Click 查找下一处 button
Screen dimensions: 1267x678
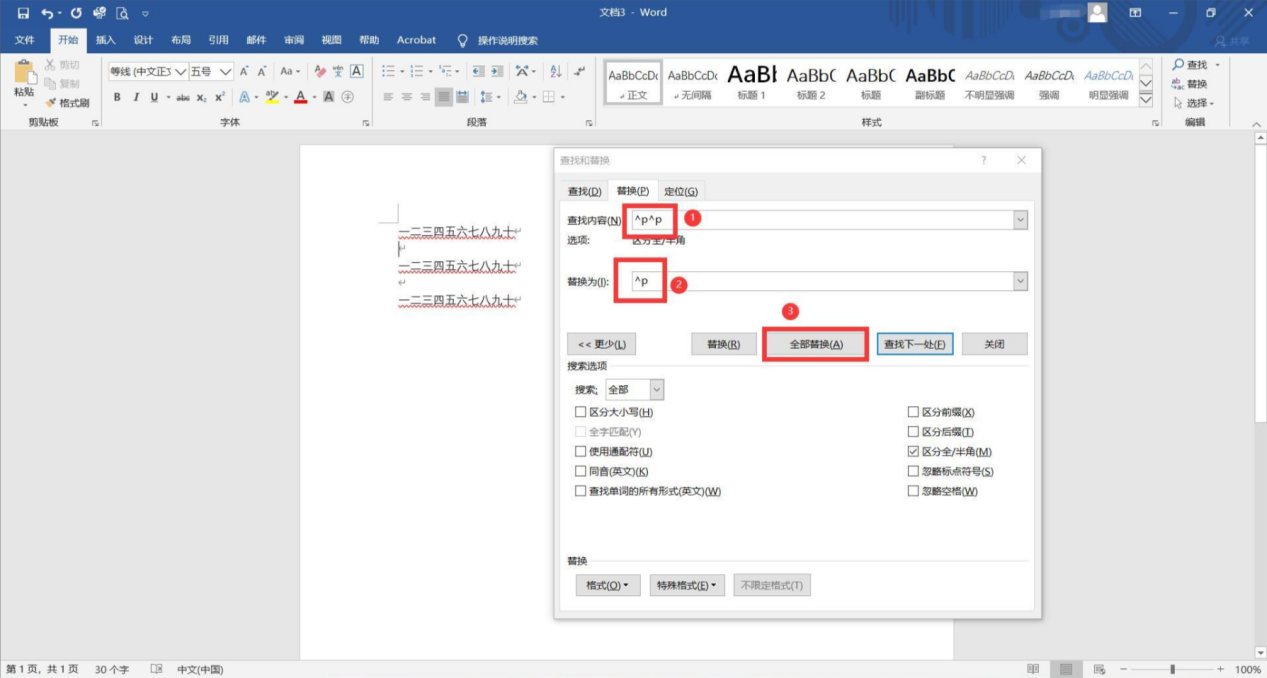tap(915, 344)
